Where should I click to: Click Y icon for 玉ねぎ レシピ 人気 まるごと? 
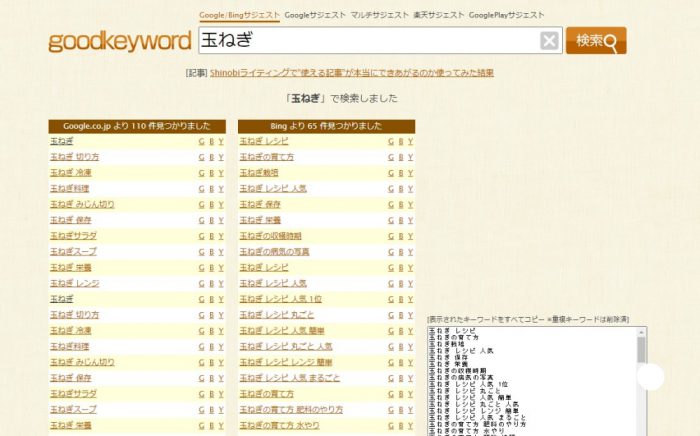coord(410,378)
